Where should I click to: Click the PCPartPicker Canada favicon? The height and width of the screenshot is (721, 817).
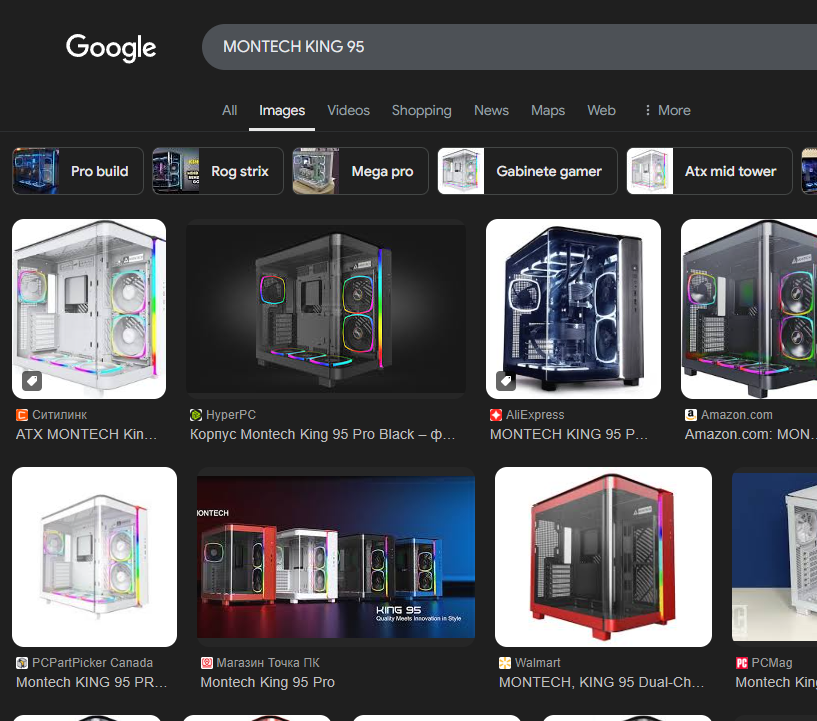[x=22, y=663]
